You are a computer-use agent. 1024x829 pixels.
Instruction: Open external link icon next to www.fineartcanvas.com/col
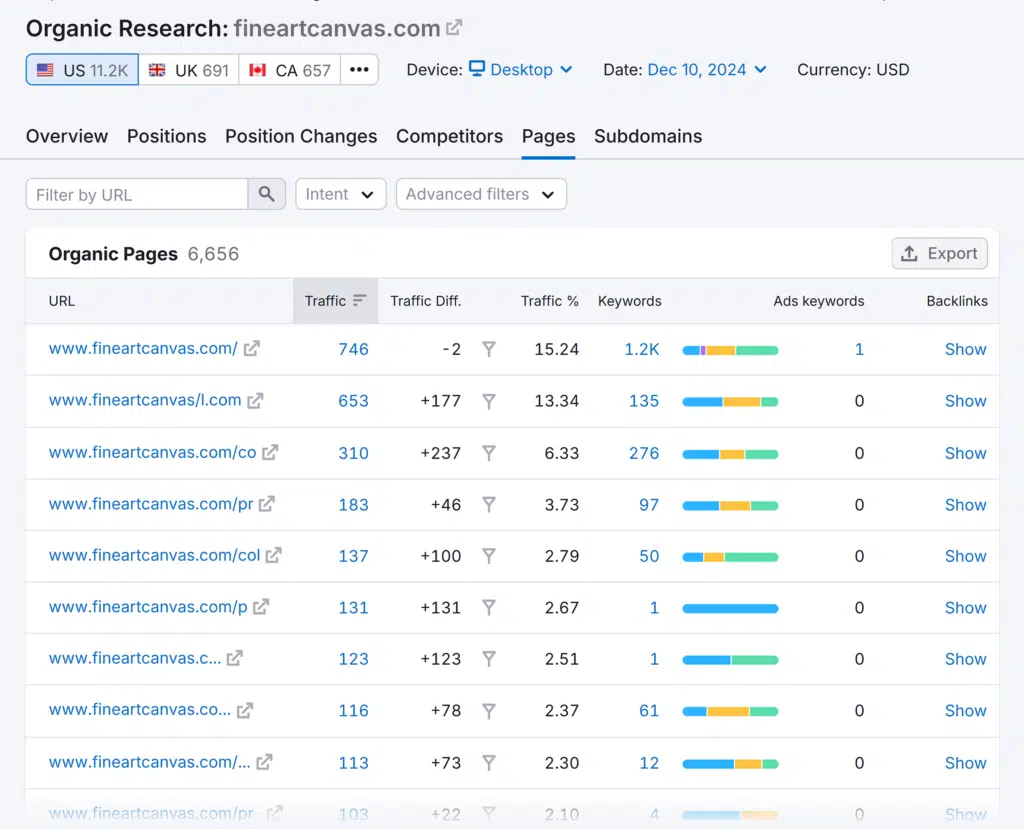273,555
